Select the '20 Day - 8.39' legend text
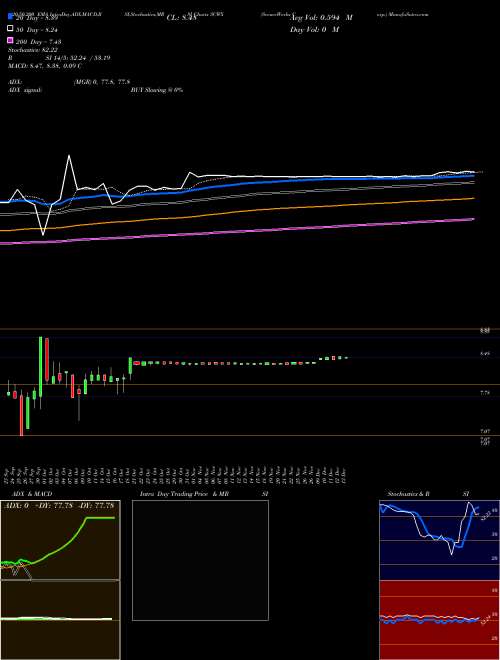 (36, 18)
